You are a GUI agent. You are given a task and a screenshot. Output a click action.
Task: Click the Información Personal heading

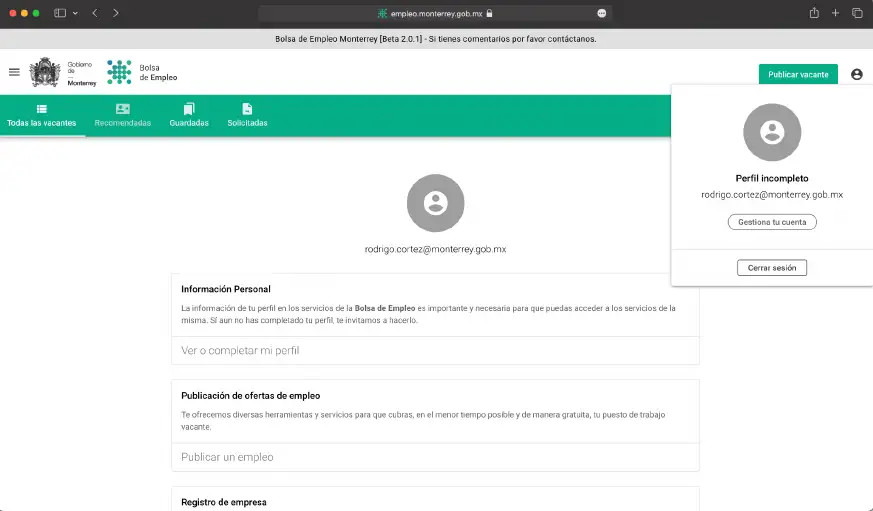[225, 289]
